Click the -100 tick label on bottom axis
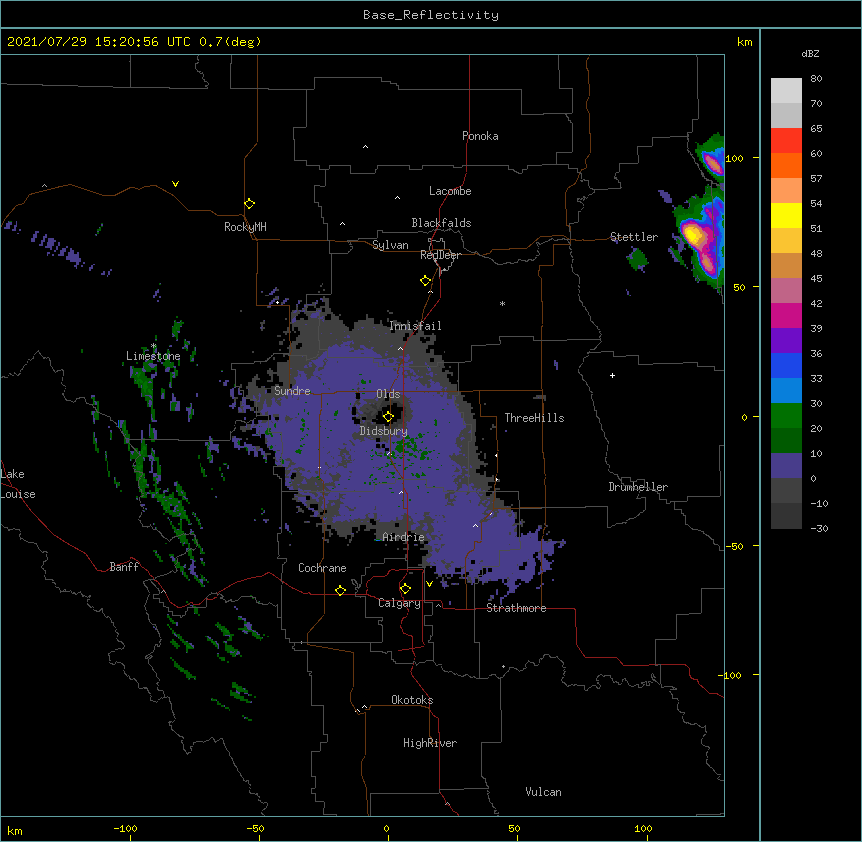 (125, 828)
